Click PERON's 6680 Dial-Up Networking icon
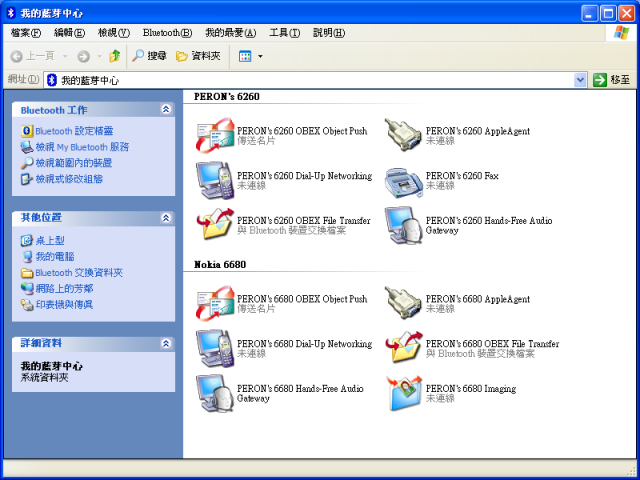Image resolution: width=640 pixels, height=480 pixels. point(215,348)
